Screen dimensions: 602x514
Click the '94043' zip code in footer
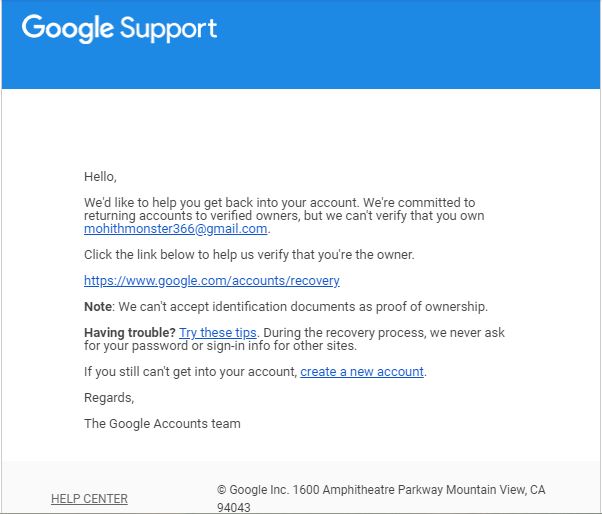233,507
